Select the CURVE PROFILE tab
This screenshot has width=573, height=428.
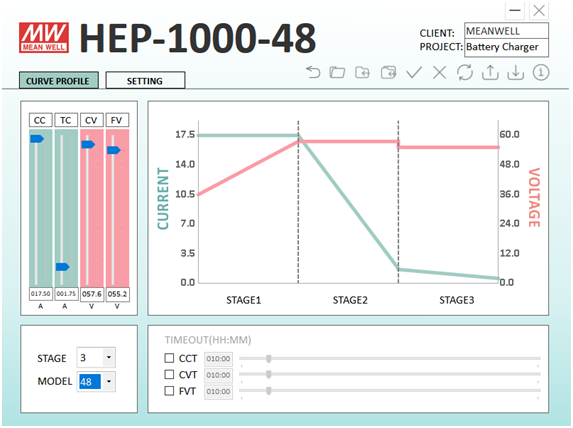tap(58, 80)
